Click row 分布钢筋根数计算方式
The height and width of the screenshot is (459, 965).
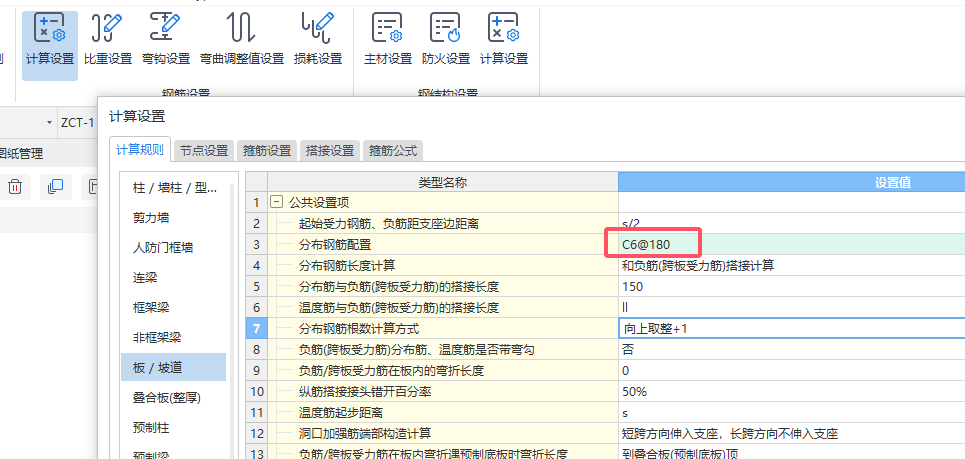(442, 329)
